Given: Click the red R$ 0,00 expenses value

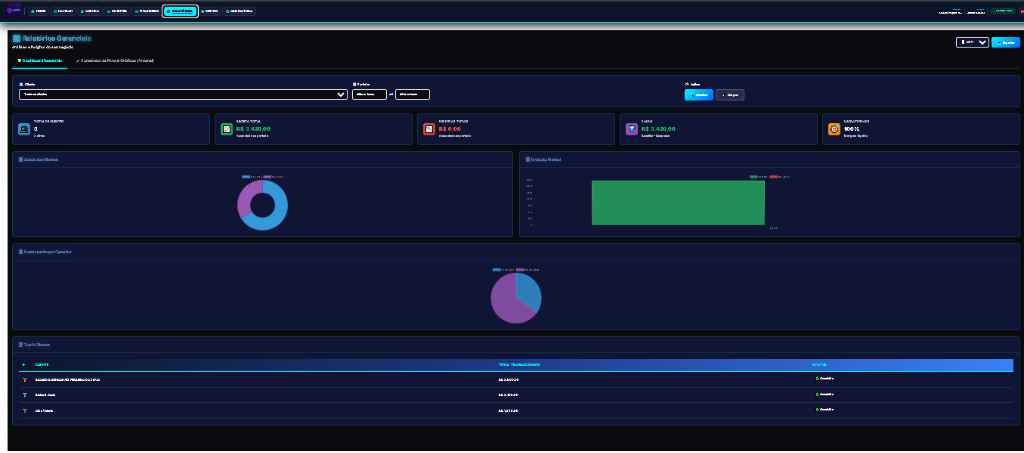Looking at the screenshot, I should coord(451,129).
